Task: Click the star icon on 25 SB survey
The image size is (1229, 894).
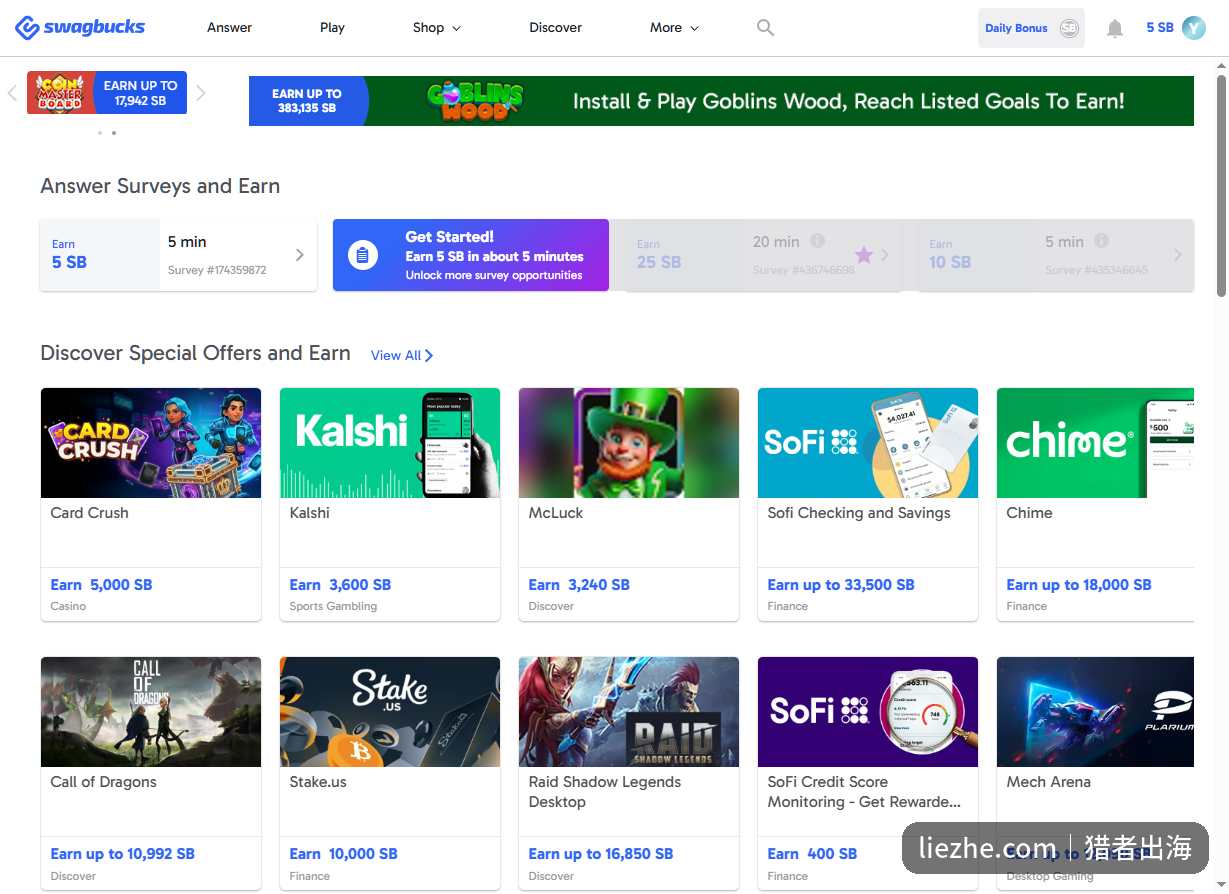Action: coord(864,255)
